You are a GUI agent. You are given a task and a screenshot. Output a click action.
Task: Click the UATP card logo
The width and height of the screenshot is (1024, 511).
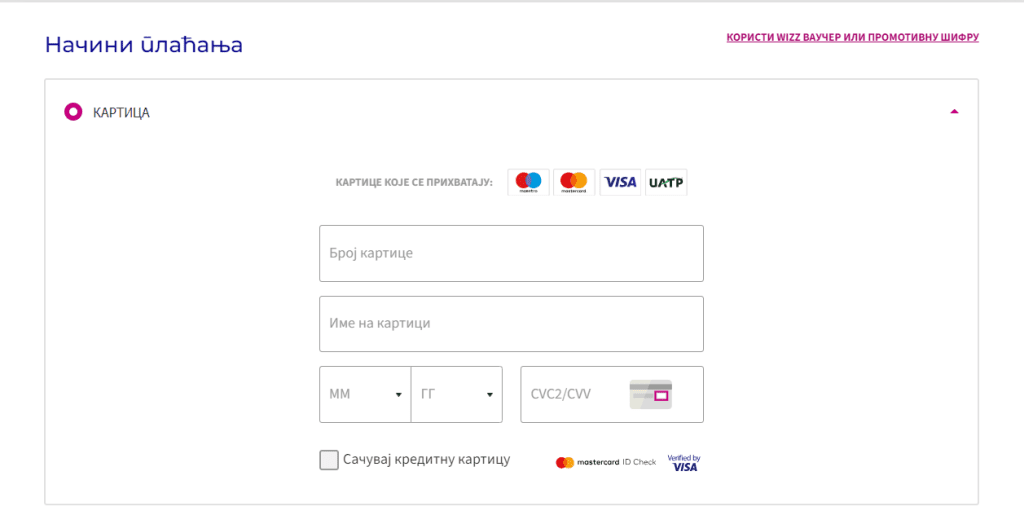click(666, 182)
